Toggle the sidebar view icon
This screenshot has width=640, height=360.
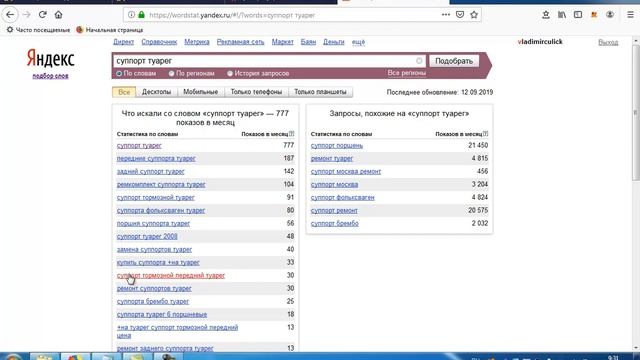578,15
